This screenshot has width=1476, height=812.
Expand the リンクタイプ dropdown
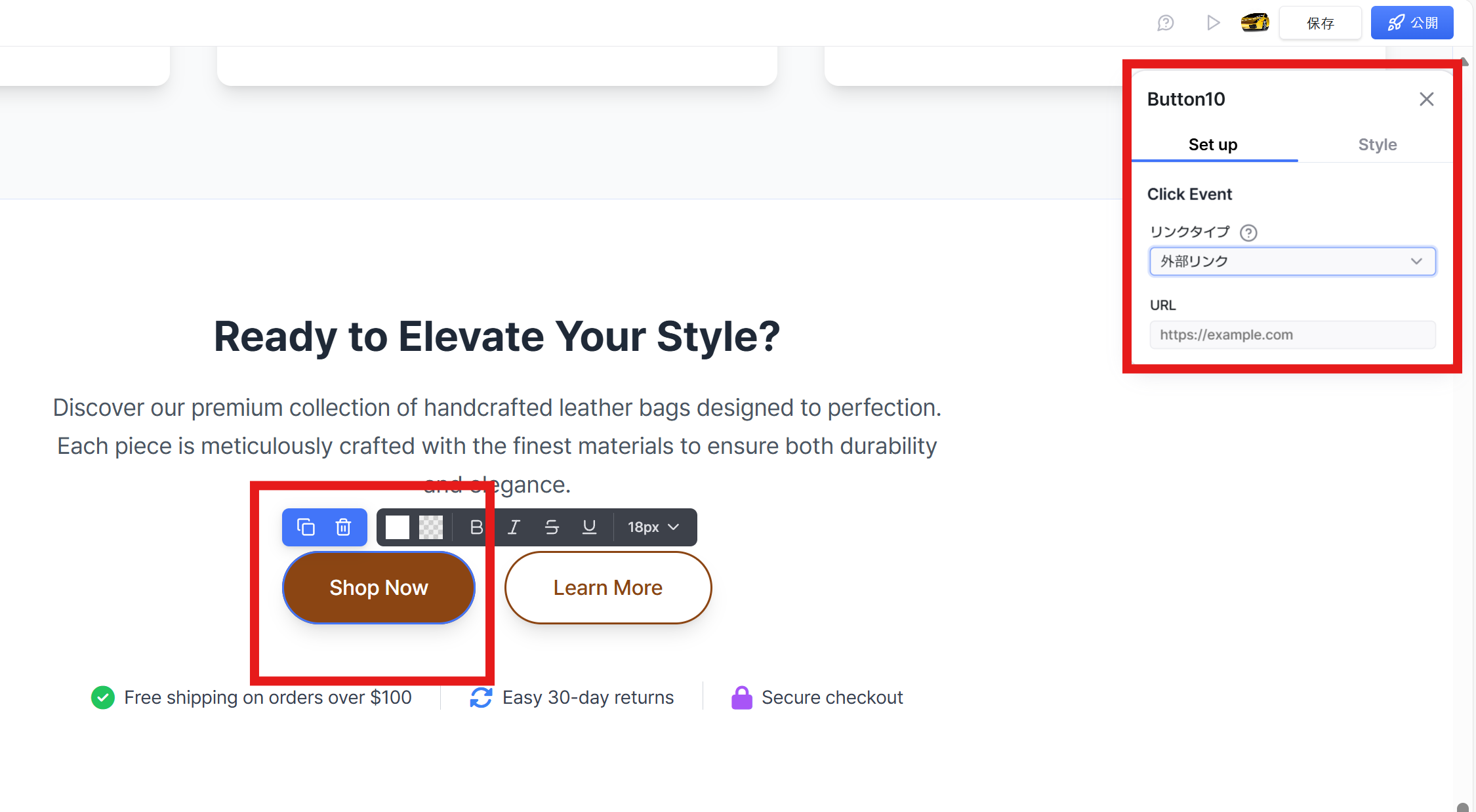(x=1292, y=261)
